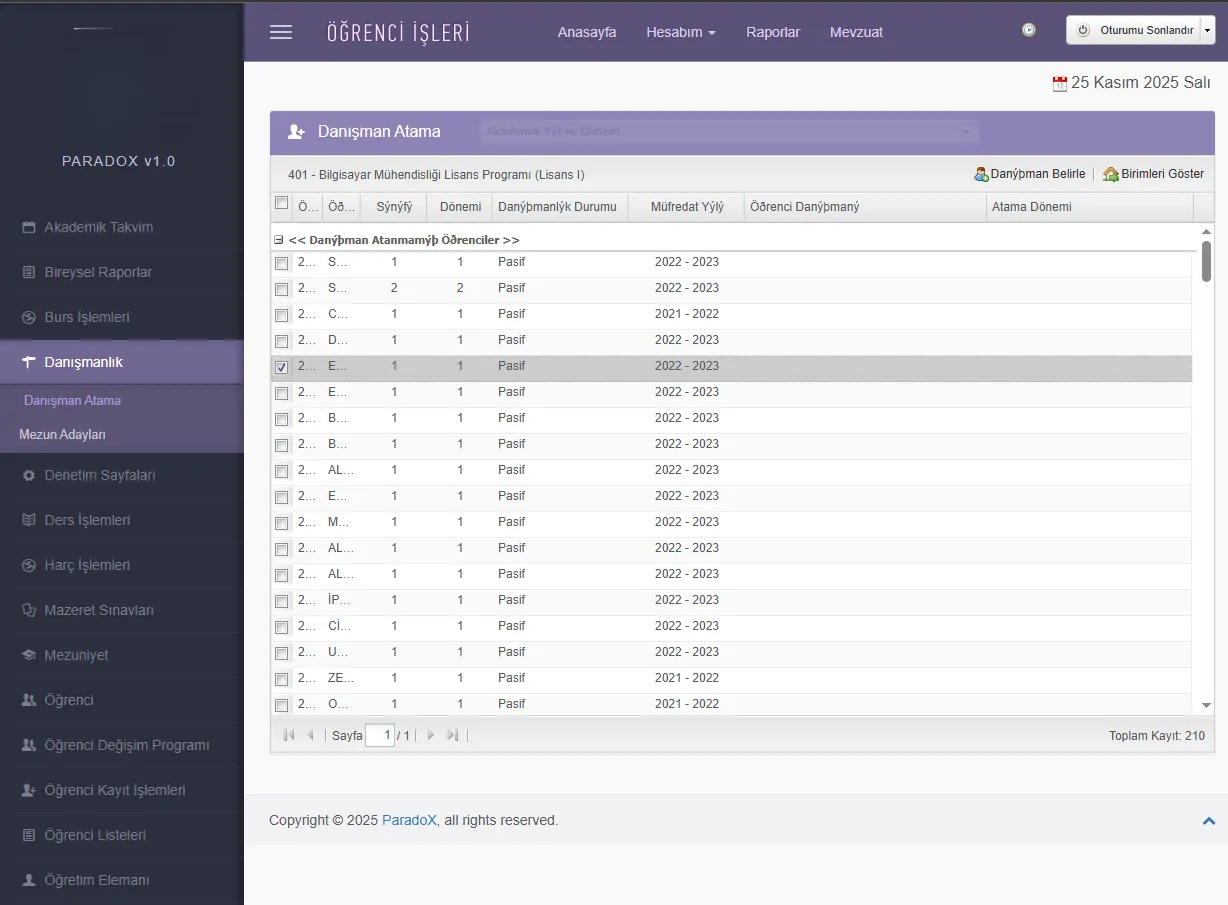Screen dimensions: 1228x905
Task: Click calendar icon beside the date
Action: (x=1060, y=84)
